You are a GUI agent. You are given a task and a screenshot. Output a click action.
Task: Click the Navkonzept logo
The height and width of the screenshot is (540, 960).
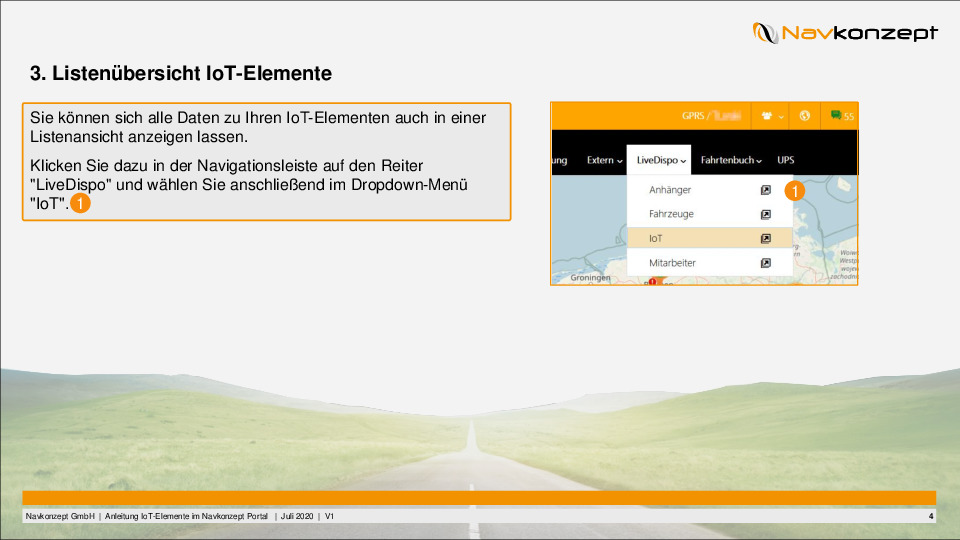pos(845,32)
